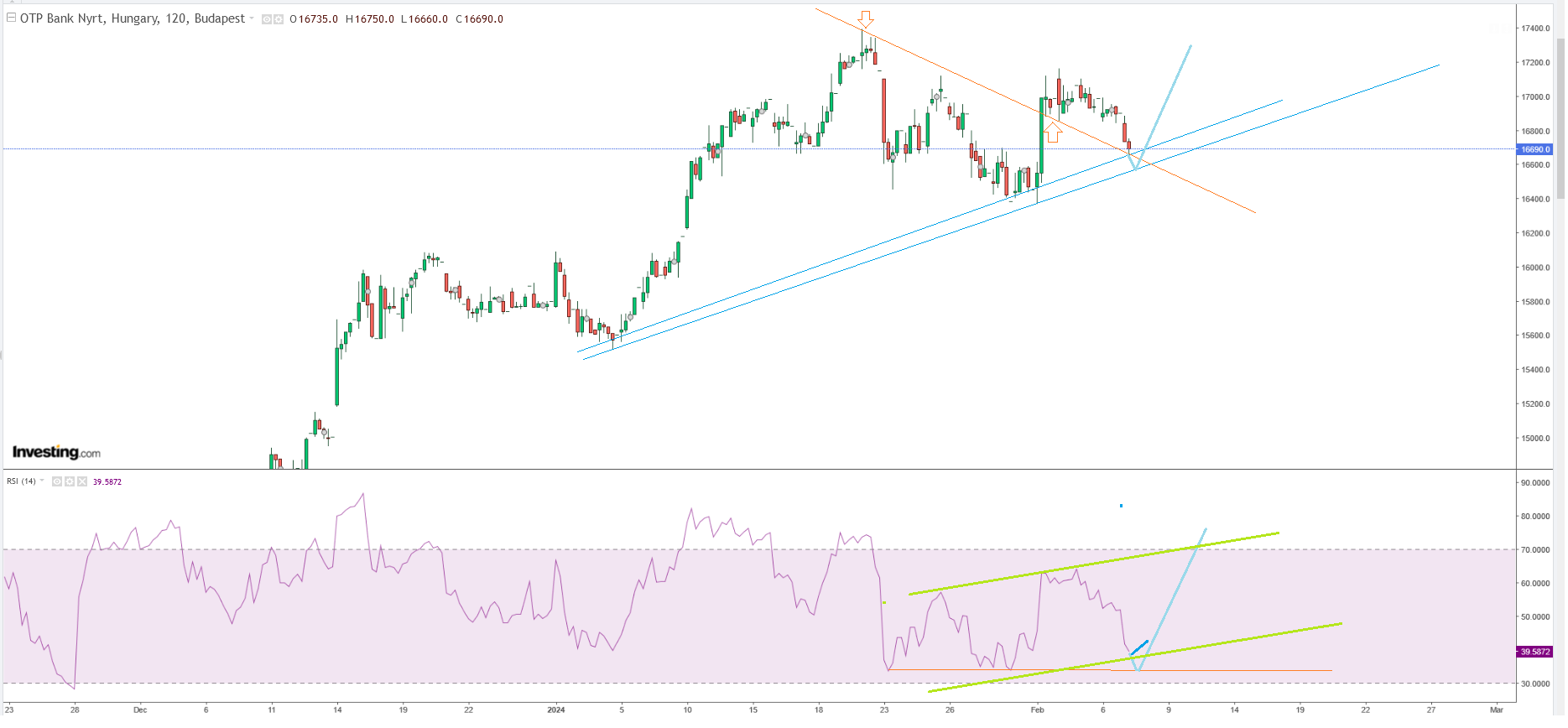Click the 70.0000 level on the RSI axis
Image resolution: width=1568 pixels, height=728 pixels.
coord(1535,550)
